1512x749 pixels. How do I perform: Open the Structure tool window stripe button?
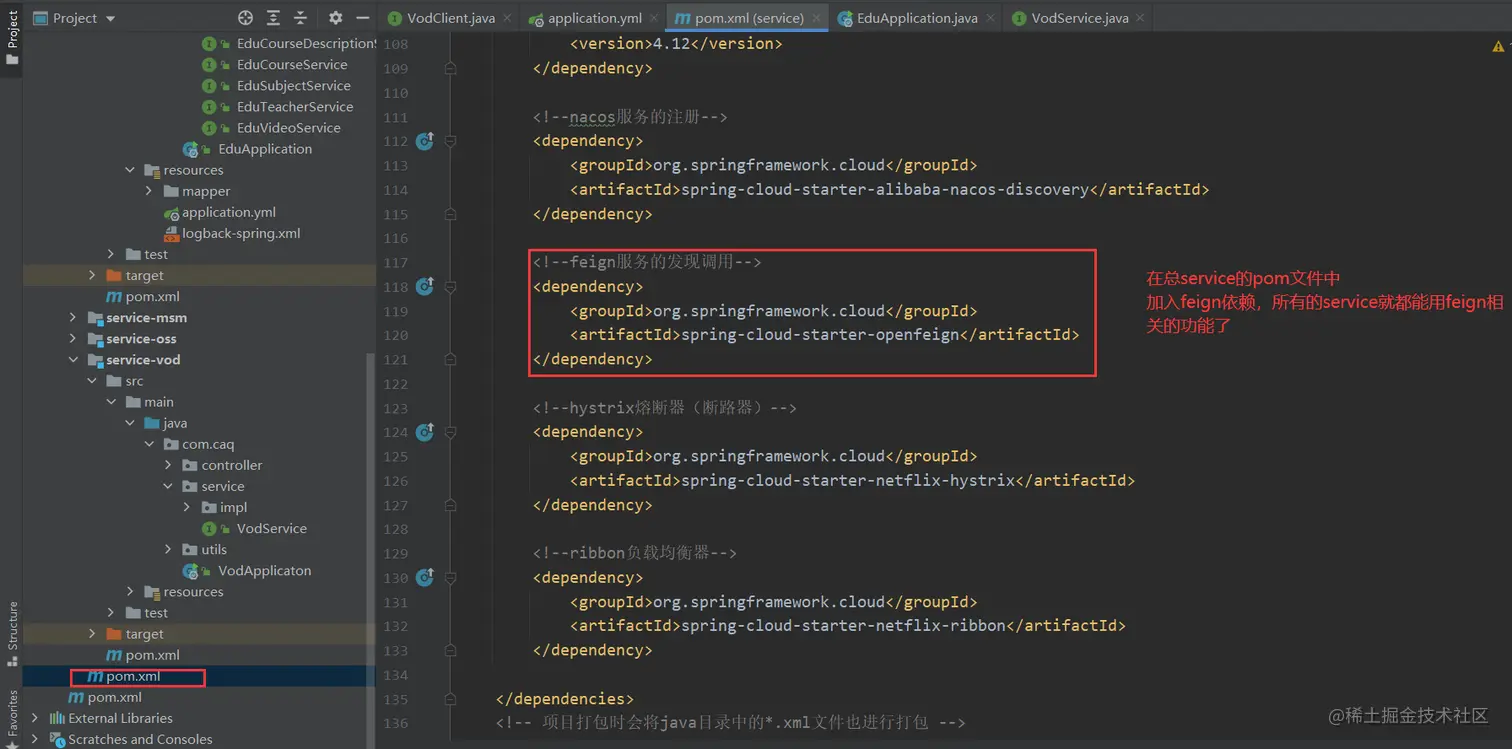click(12, 633)
